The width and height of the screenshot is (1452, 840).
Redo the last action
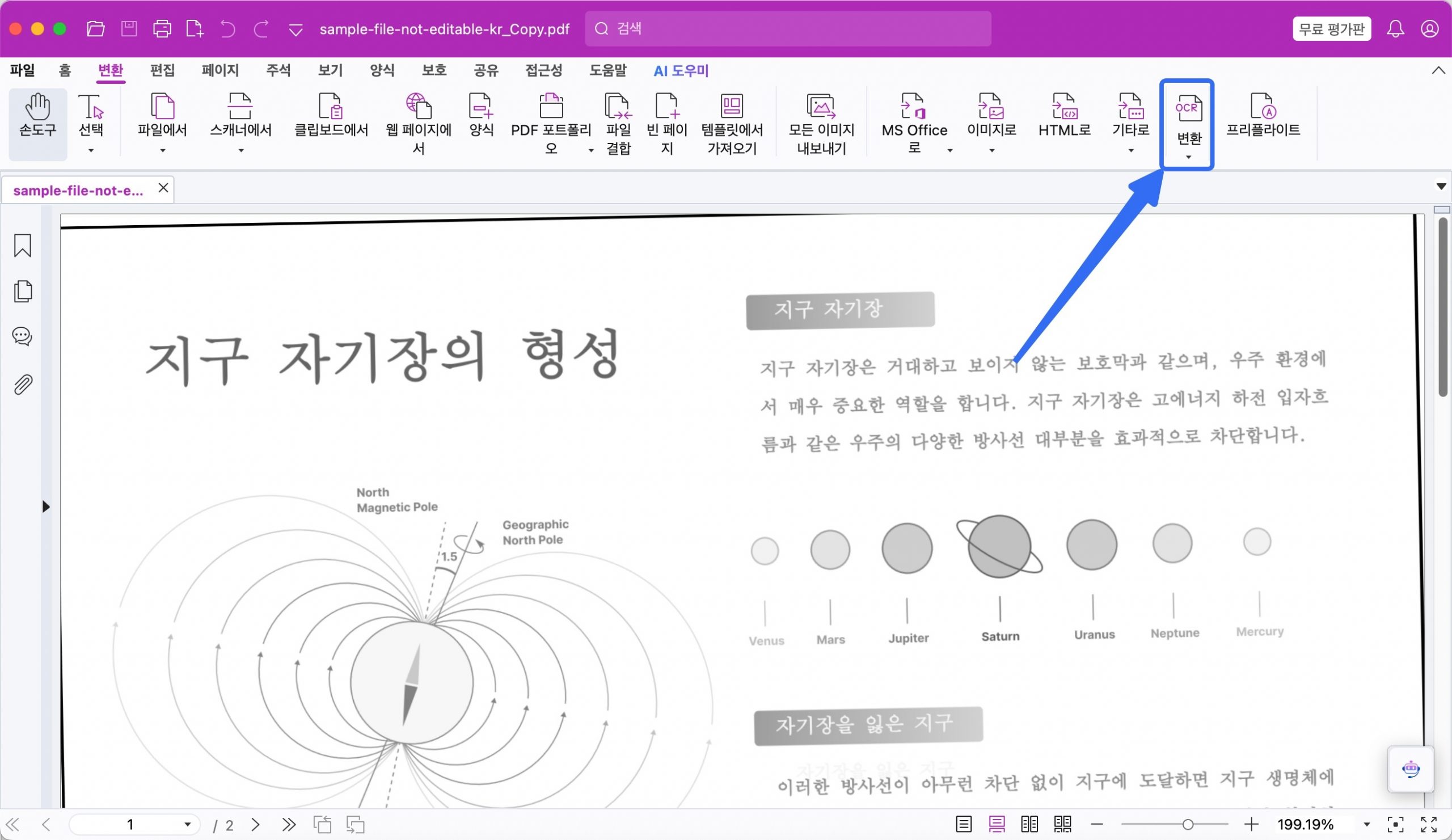point(261,28)
